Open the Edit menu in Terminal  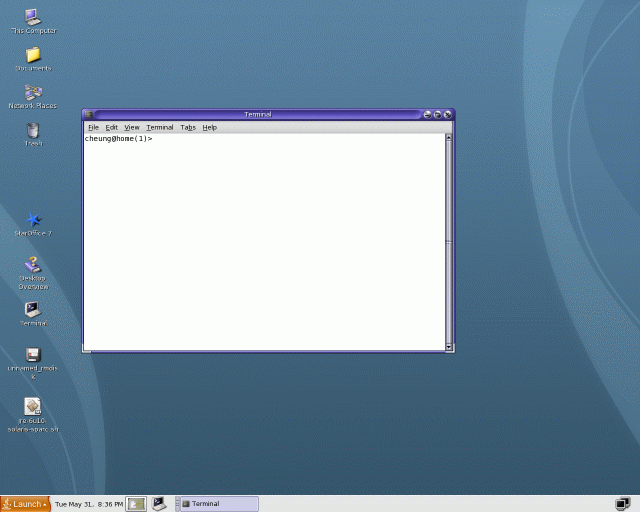tap(111, 127)
